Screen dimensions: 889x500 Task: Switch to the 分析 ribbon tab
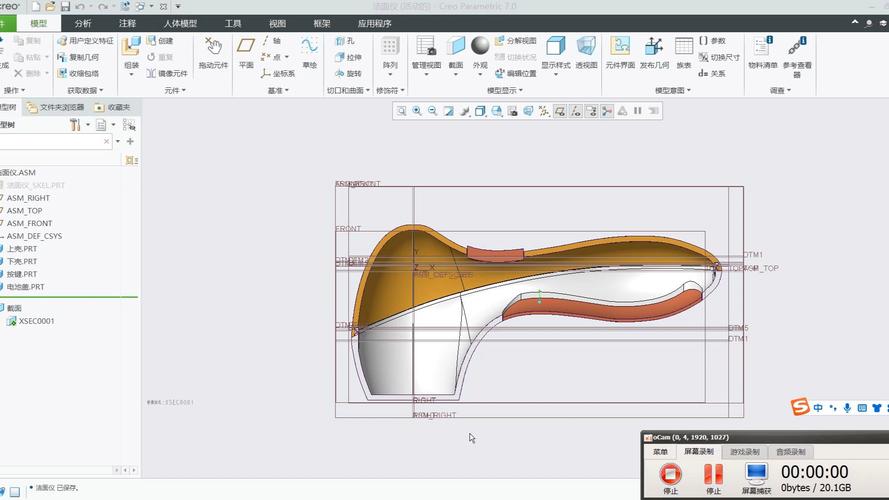(x=83, y=23)
